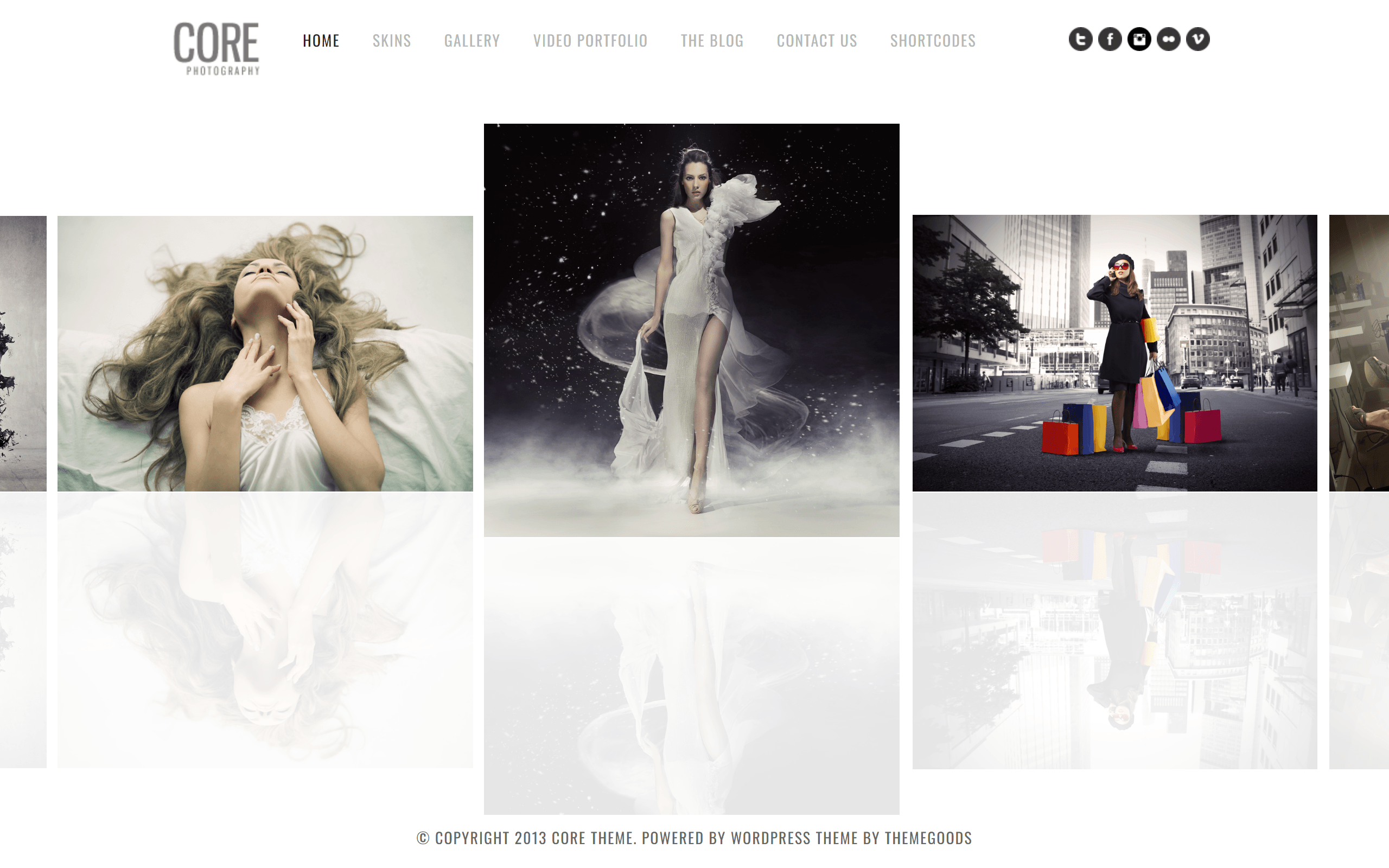Select the Flickr icon in navbar
This screenshot has height=868, width=1389.
(x=1167, y=39)
